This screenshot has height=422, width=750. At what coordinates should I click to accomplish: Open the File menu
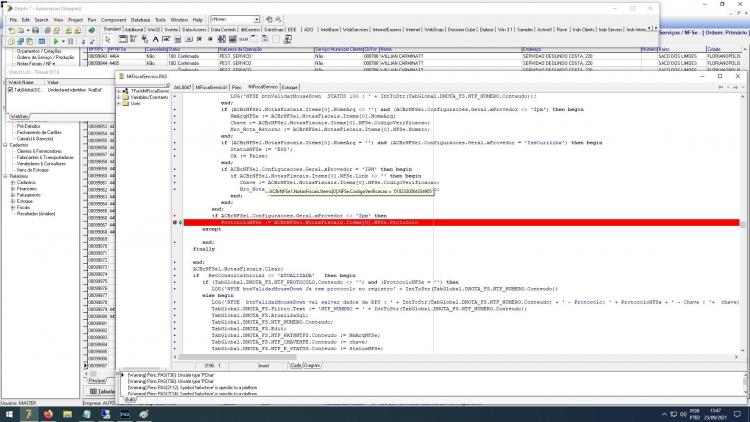(13, 20)
